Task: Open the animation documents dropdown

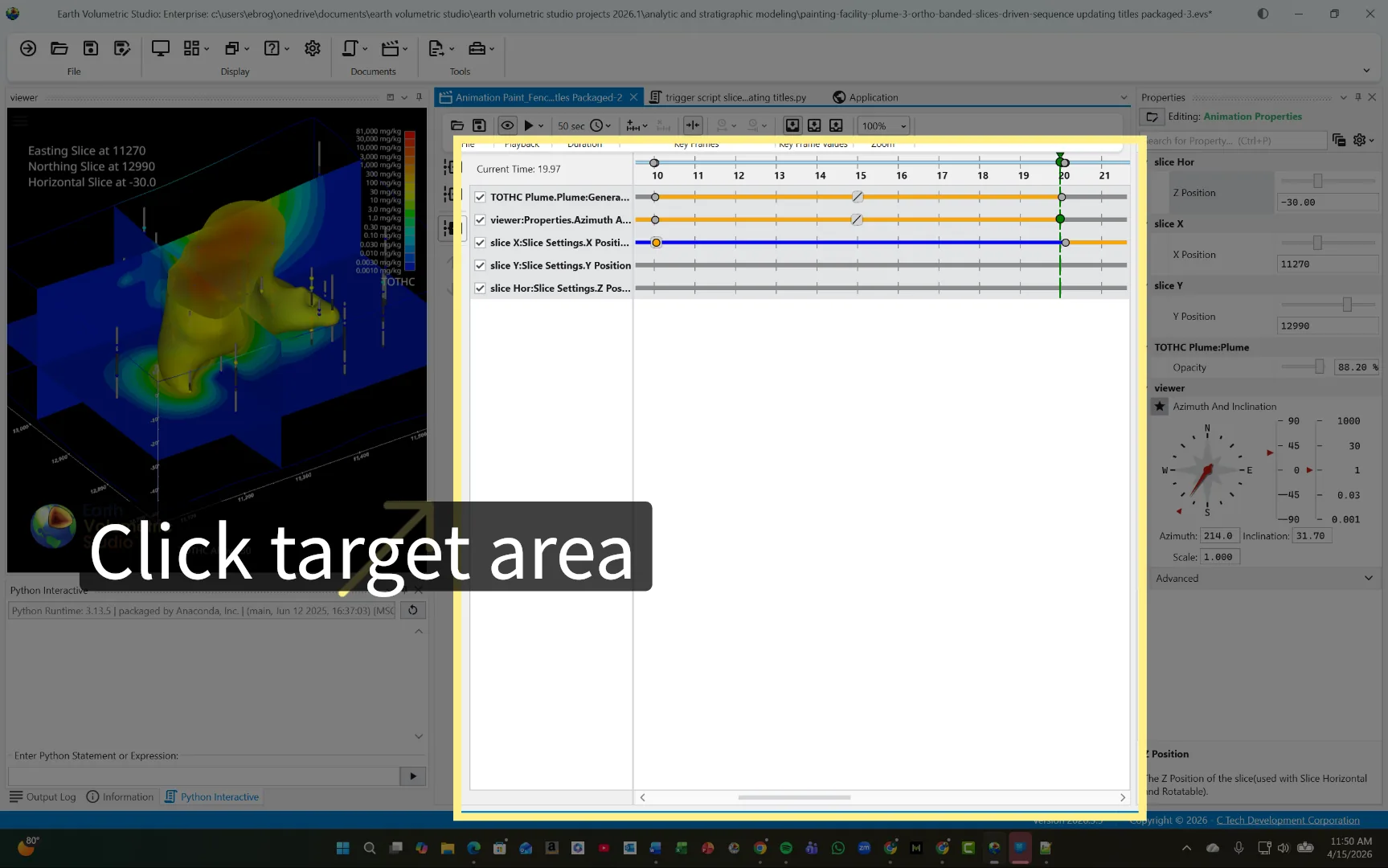Action: point(395,49)
